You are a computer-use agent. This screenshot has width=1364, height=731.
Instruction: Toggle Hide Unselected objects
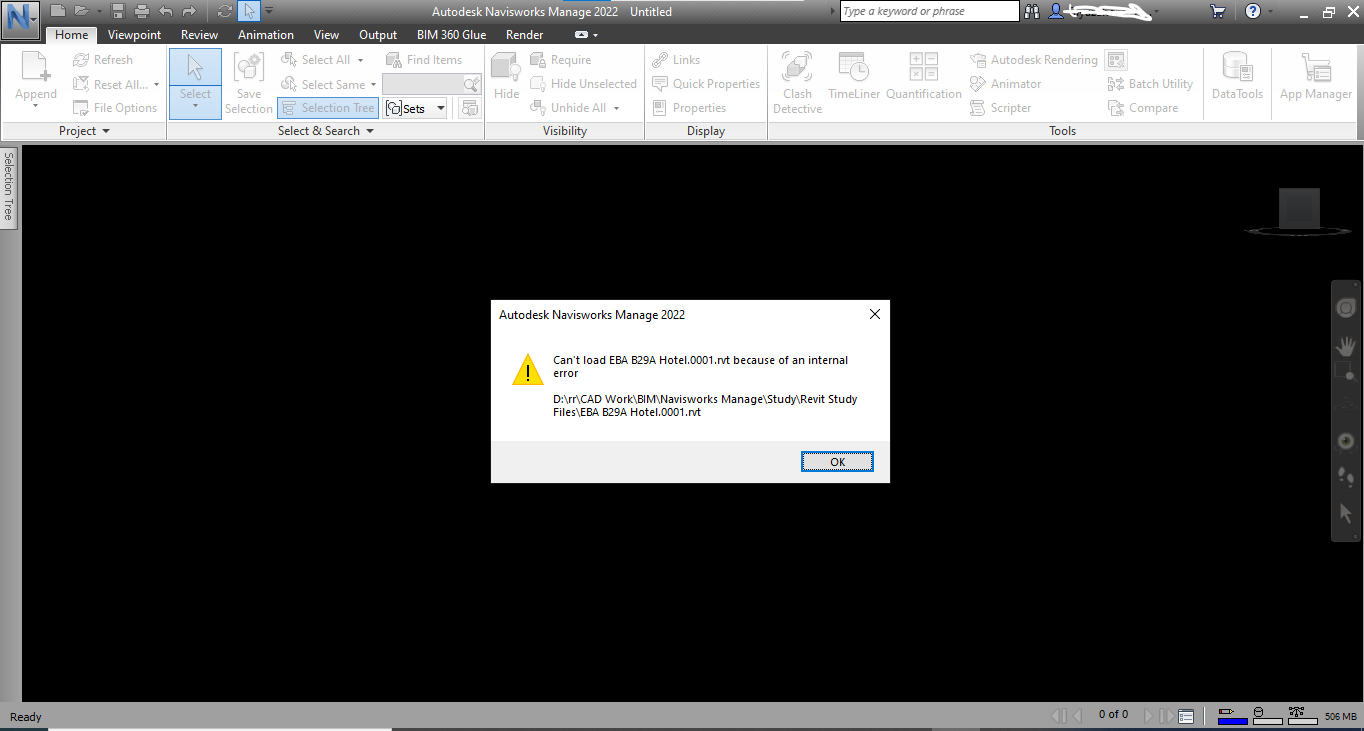click(584, 83)
